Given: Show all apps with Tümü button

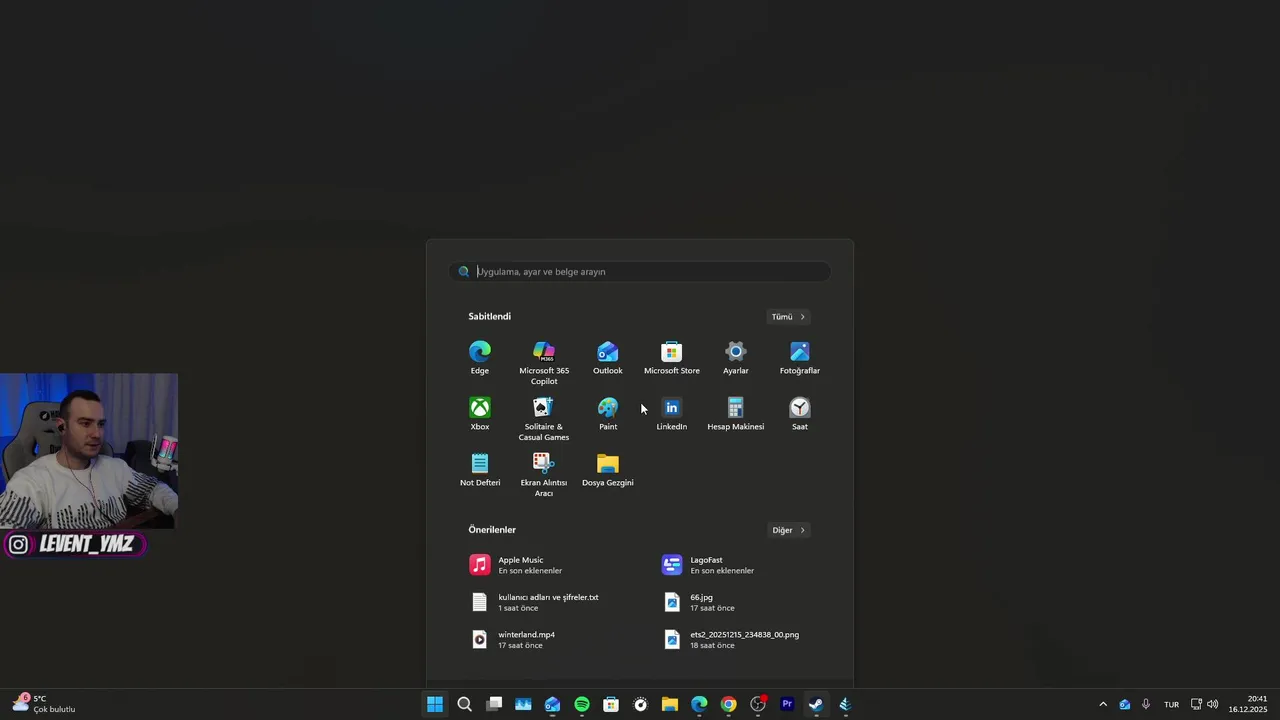Looking at the screenshot, I should point(788,317).
